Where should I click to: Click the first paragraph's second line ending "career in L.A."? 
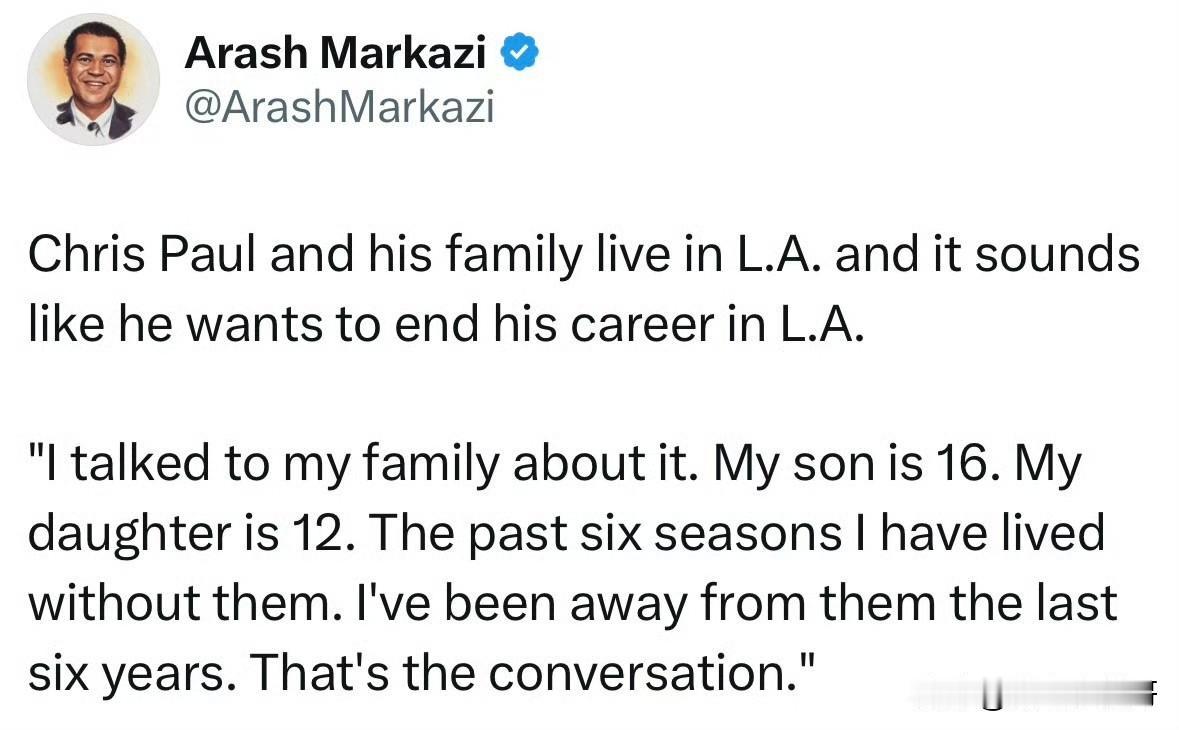[x=447, y=325]
